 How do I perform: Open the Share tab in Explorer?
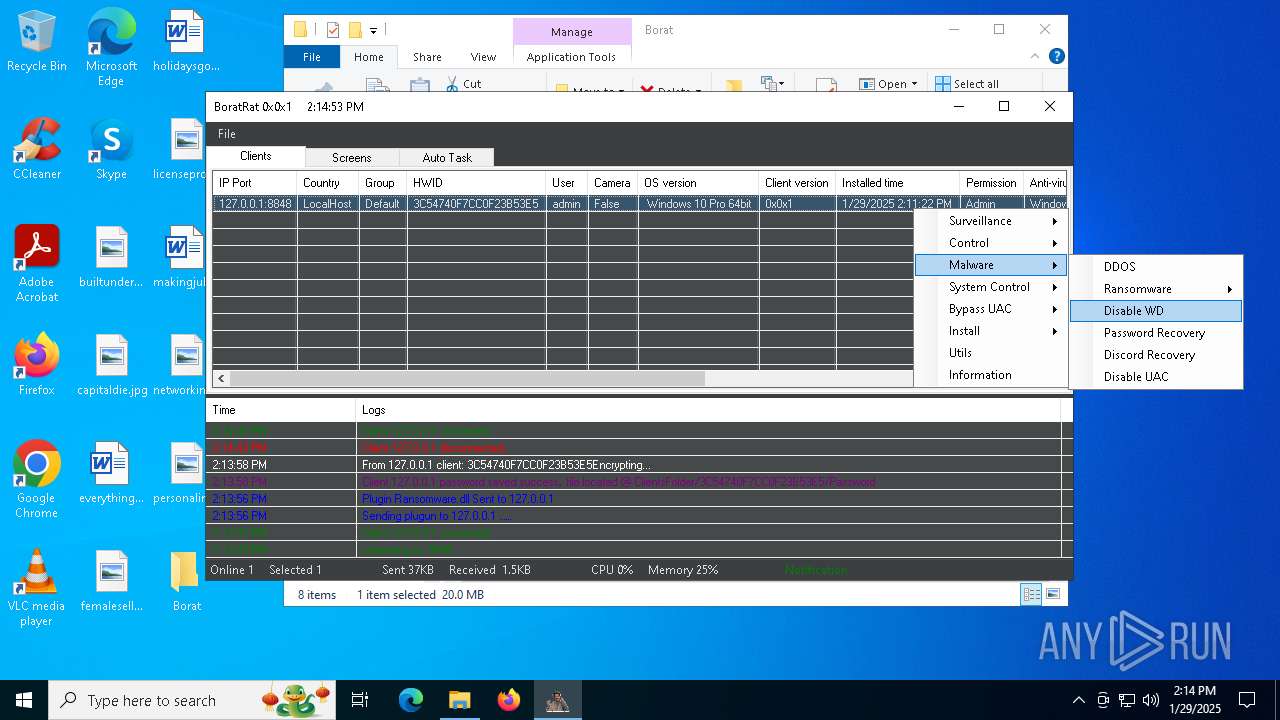(427, 57)
